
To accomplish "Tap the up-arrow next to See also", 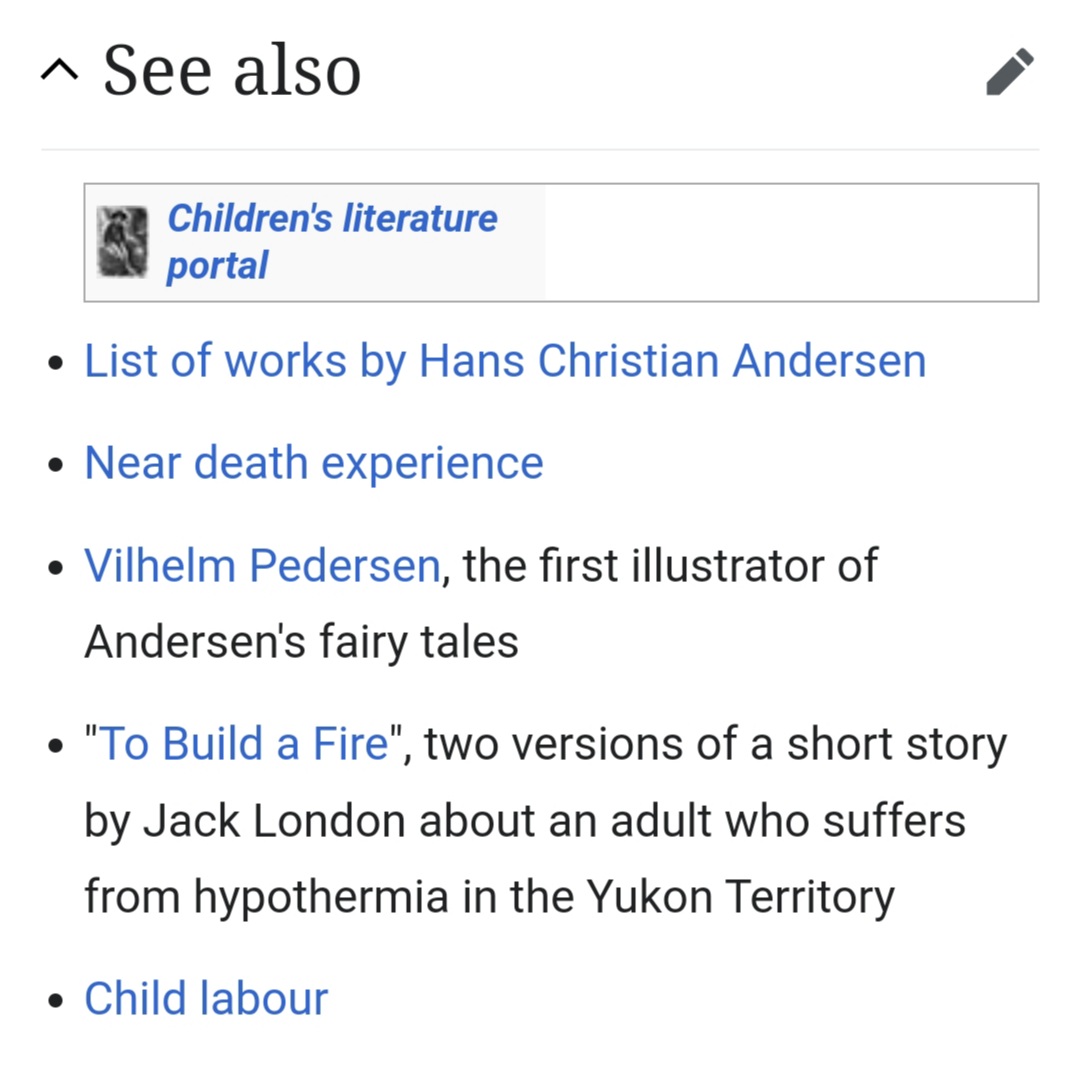I will (59, 70).
